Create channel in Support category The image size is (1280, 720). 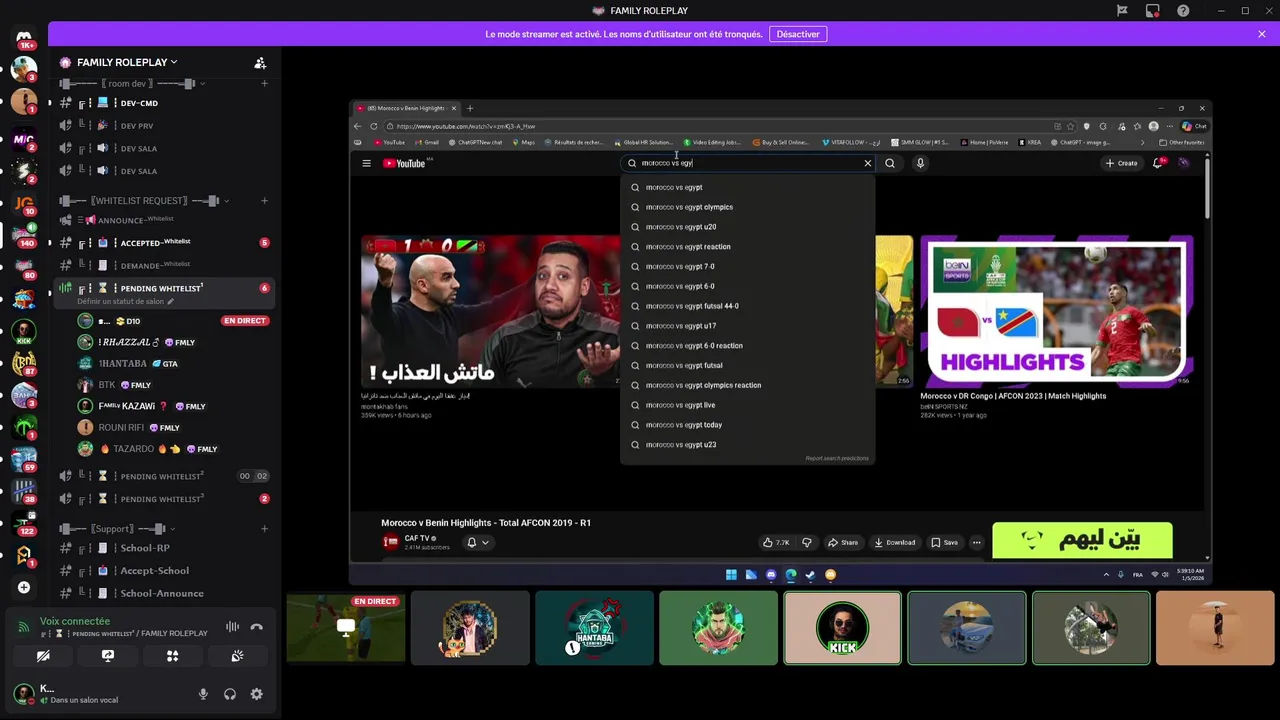(264, 528)
